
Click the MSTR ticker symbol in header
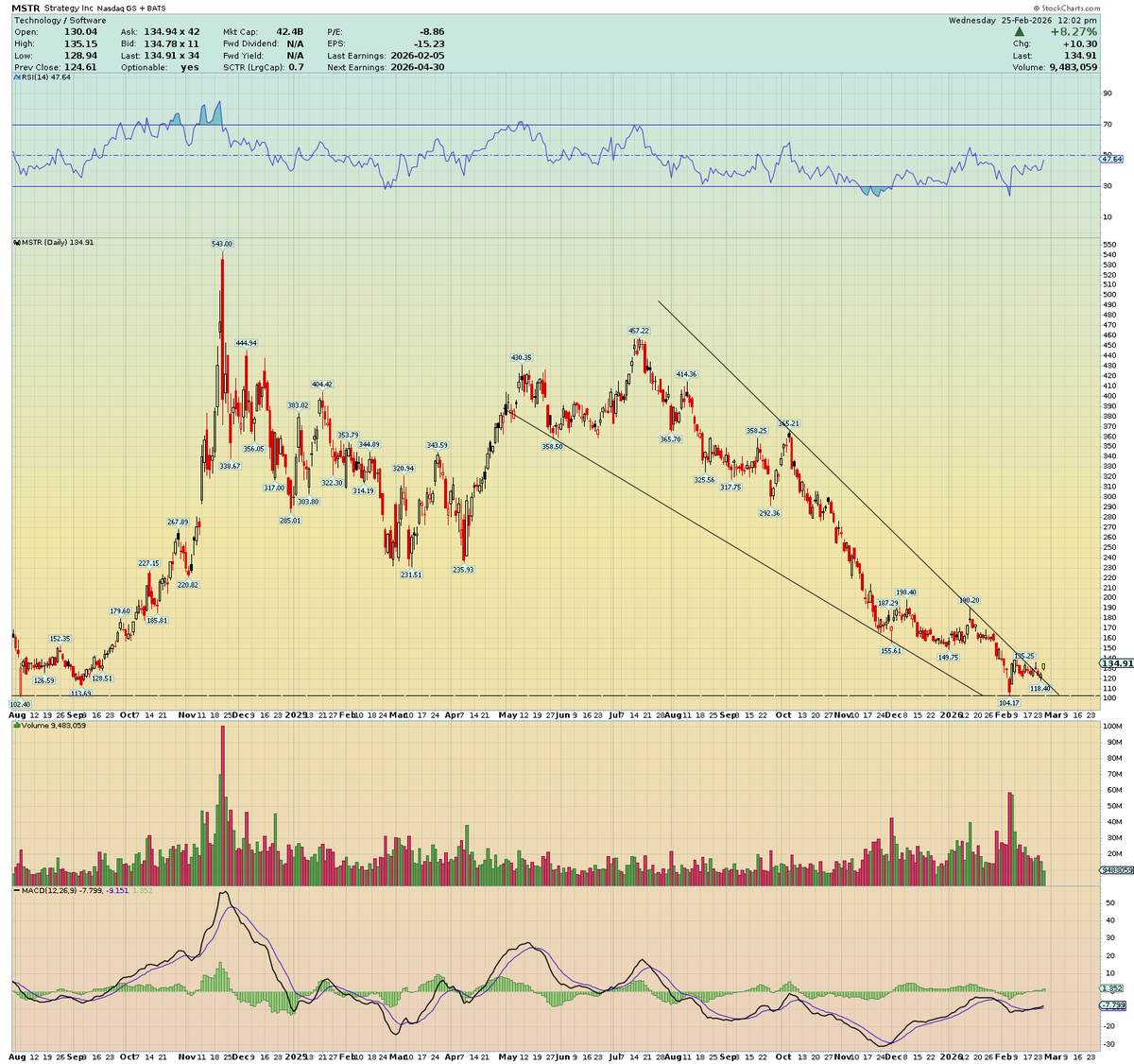pyautogui.click(x=26, y=8)
